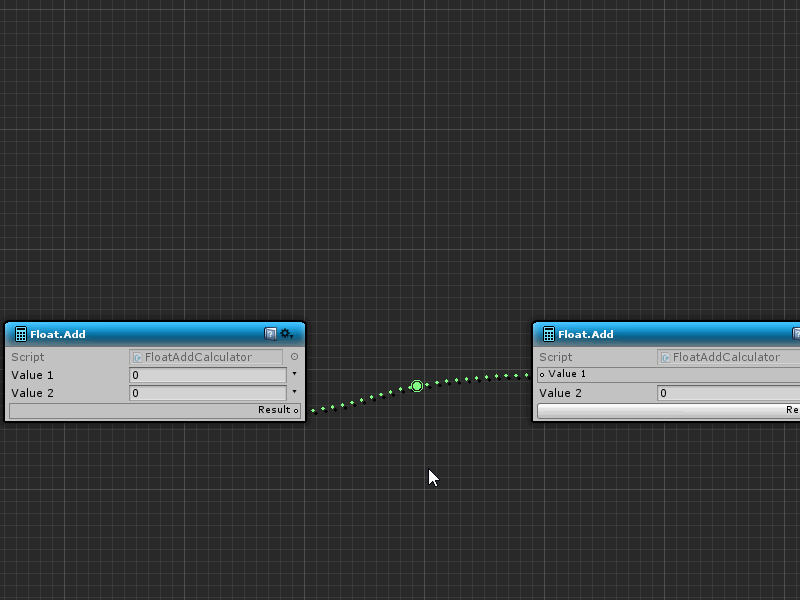Select the green midpoint dot on the connection line
The image size is (800, 600).
(x=417, y=386)
